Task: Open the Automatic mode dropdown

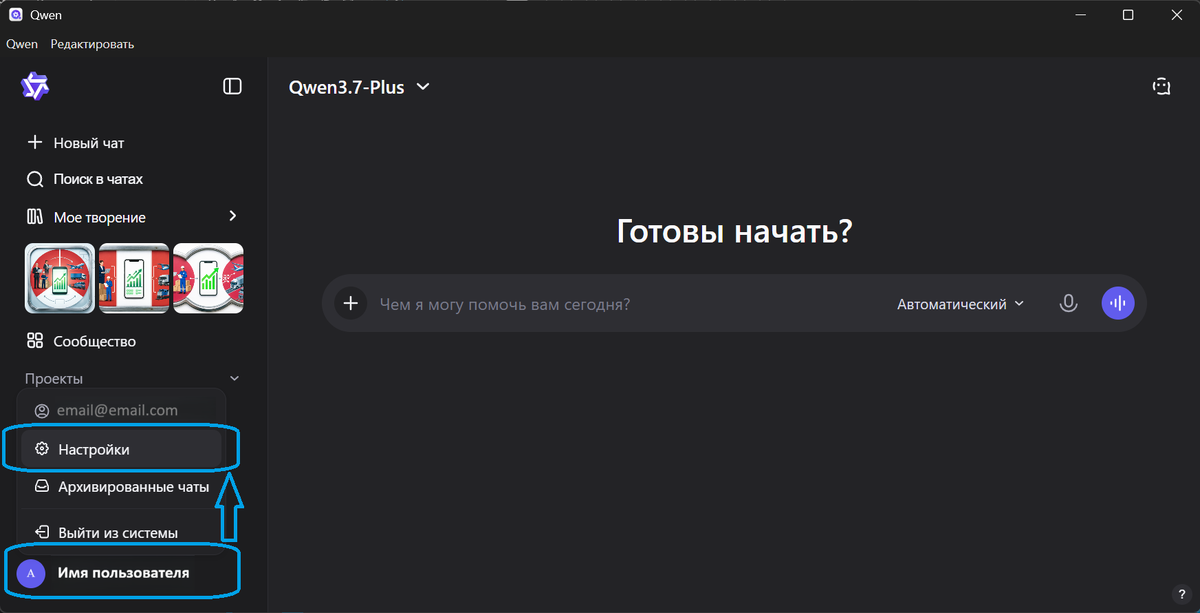Action: point(961,304)
